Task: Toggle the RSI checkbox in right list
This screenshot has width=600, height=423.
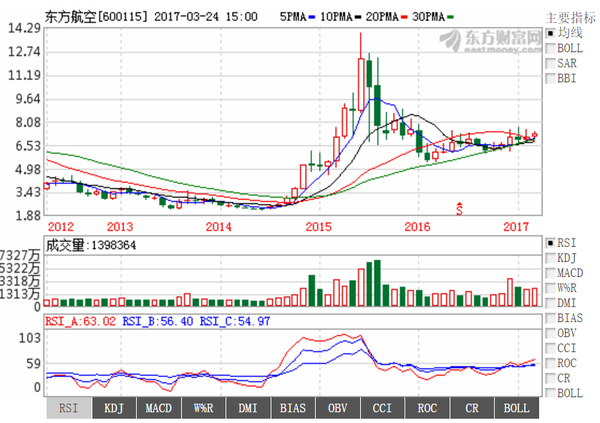Action: click(550, 243)
